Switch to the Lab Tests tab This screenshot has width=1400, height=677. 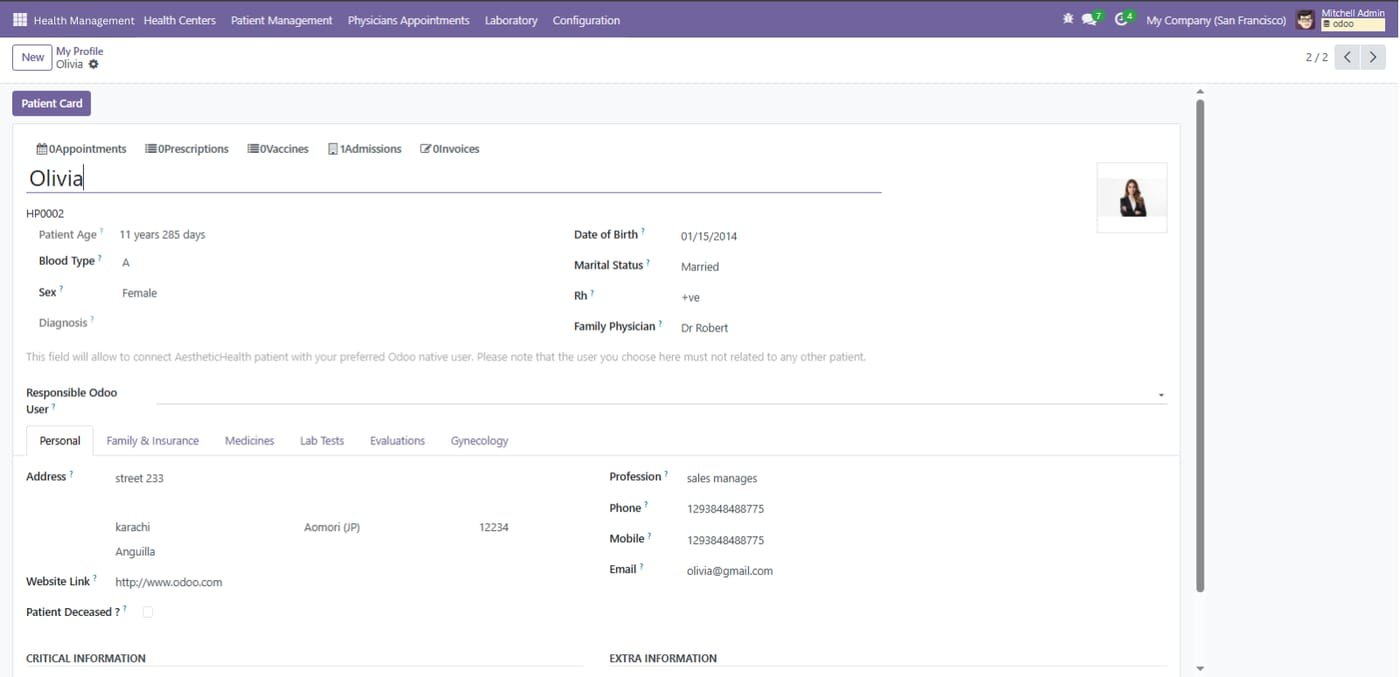coord(322,441)
